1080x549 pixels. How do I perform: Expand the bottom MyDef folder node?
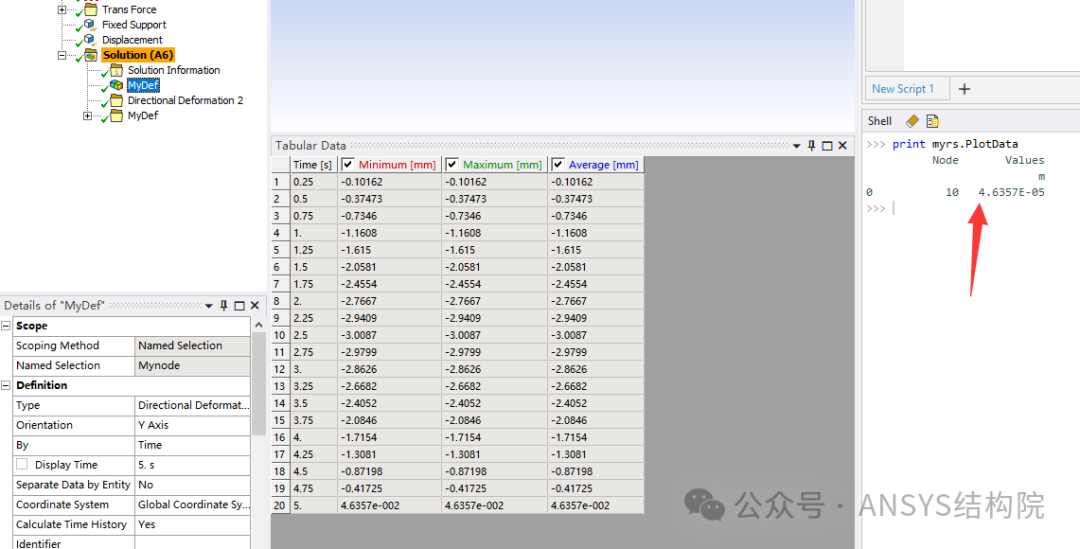pyautogui.click(x=87, y=116)
